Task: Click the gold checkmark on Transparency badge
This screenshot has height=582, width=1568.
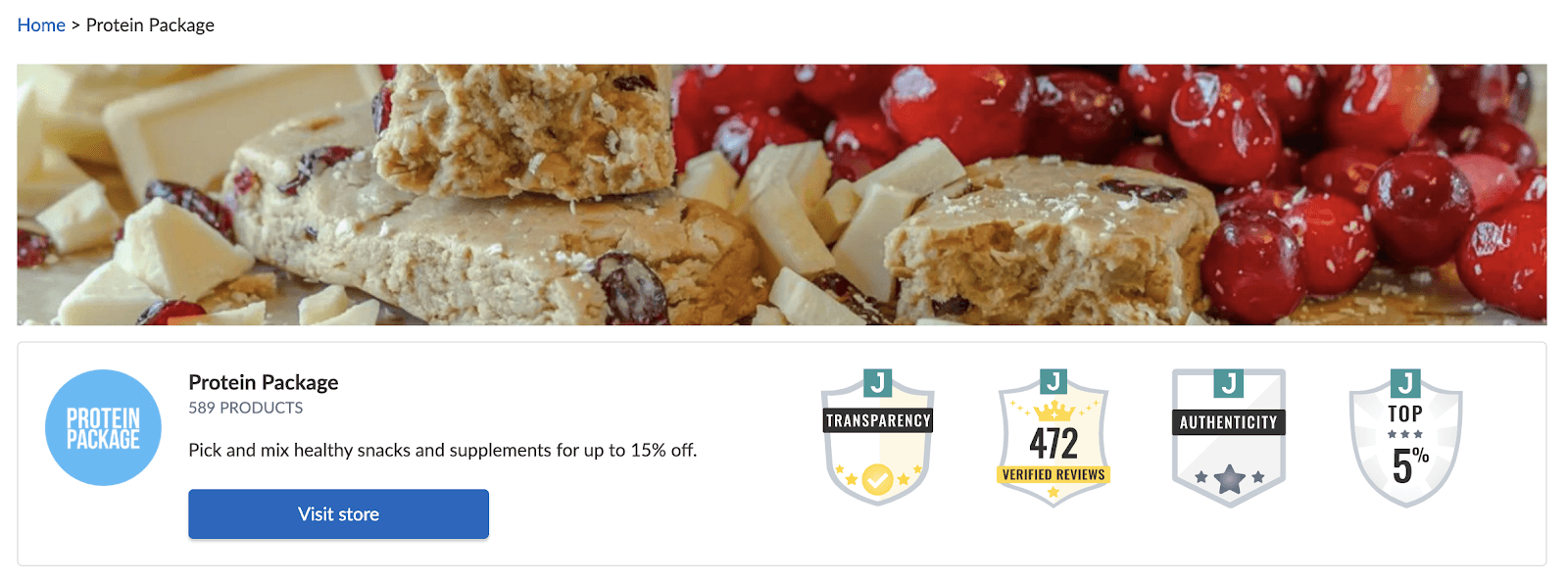Action: (x=877, y=479)
